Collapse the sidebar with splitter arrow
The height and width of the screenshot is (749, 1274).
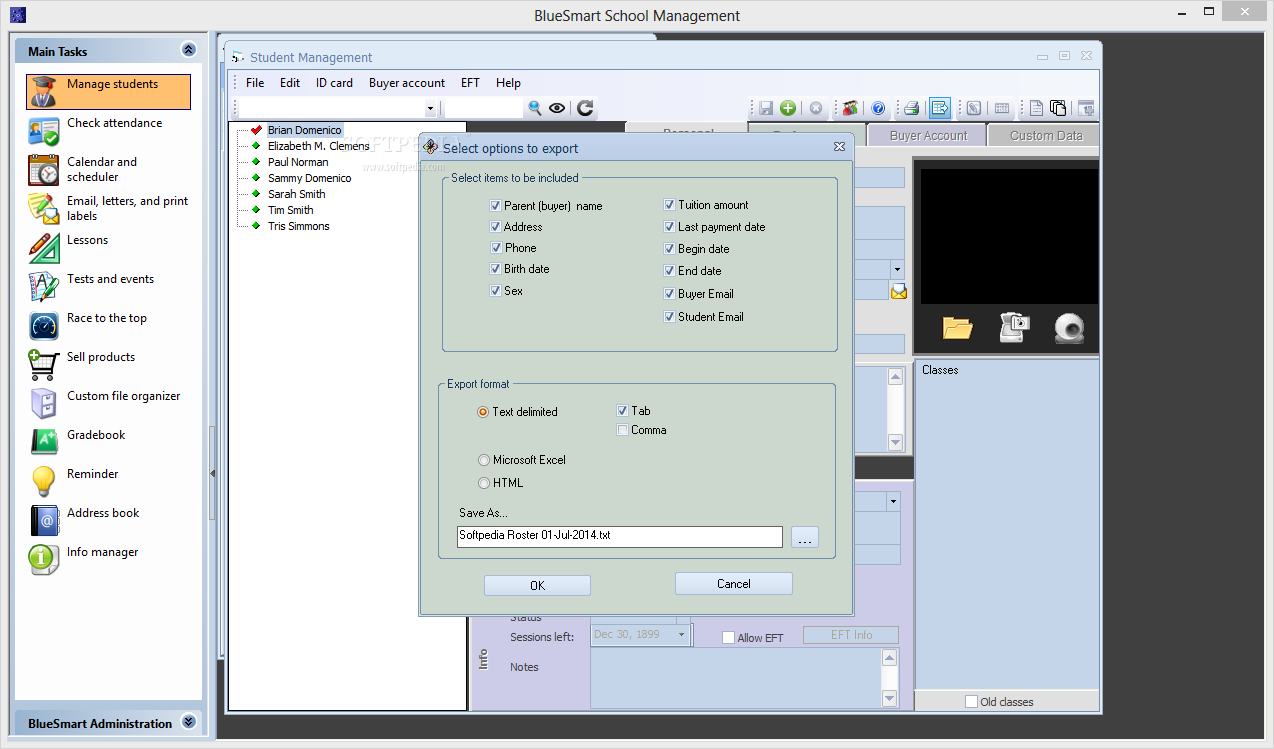click(x=212, y=473)
